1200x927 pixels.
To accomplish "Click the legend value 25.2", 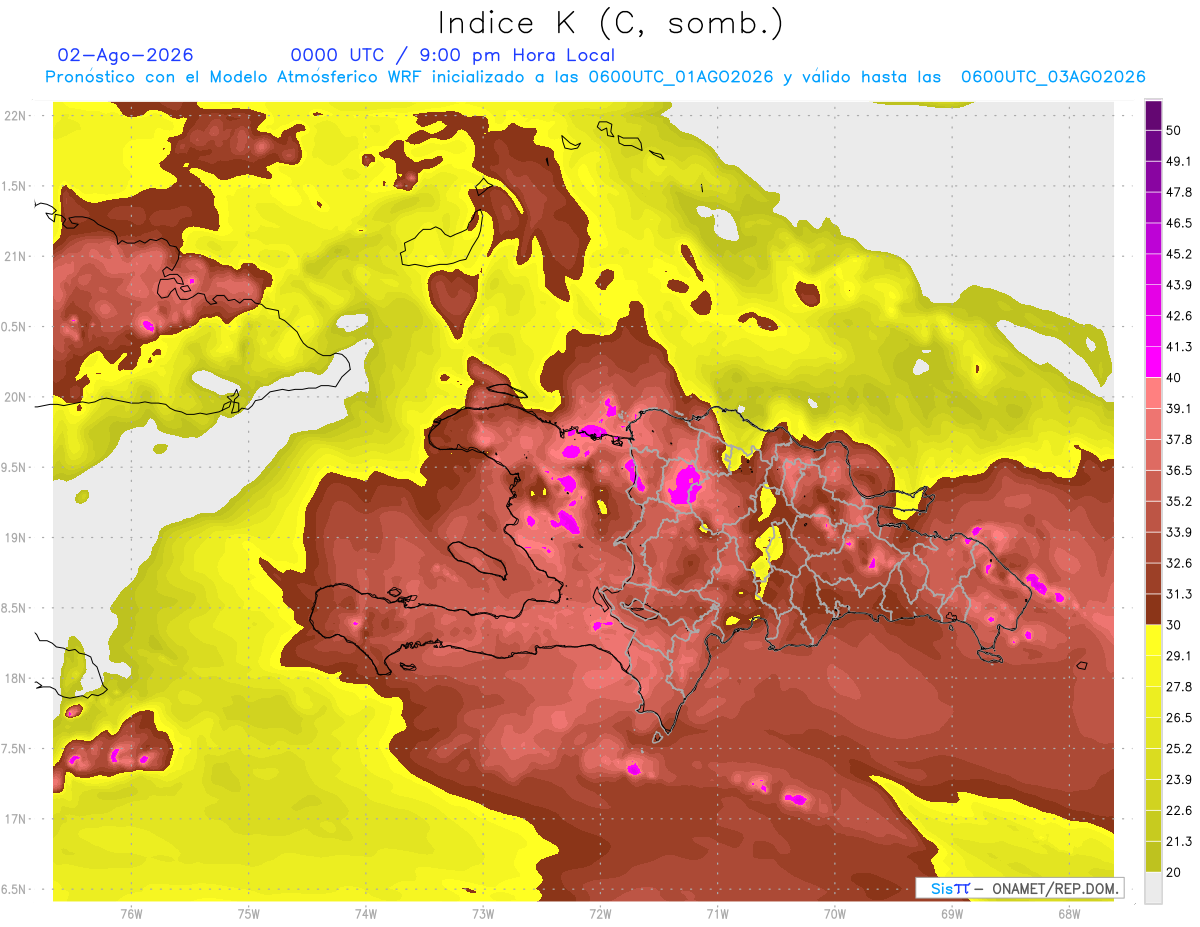I will [x=1179, y=748].
